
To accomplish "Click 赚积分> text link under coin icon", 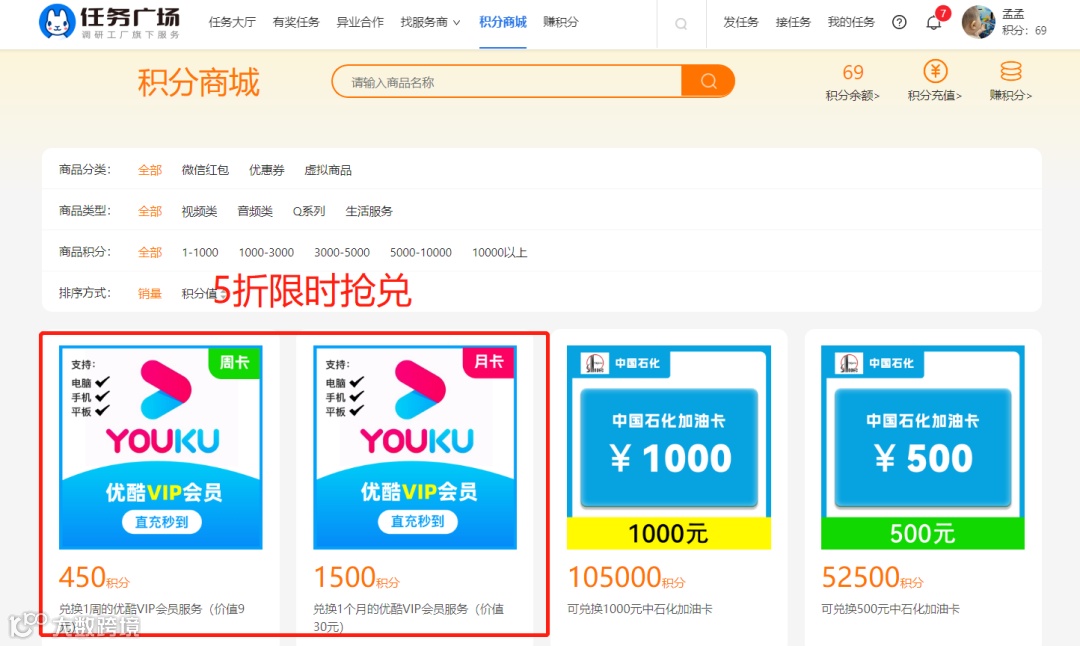I will tap(1010, 96).
